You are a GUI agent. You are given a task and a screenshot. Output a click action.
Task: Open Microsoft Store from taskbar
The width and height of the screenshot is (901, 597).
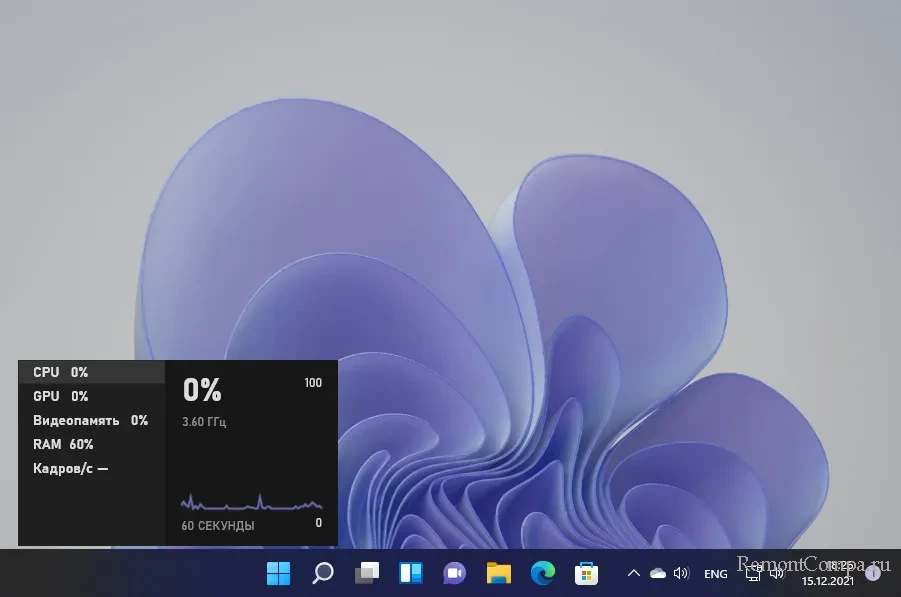[x=586, y=573]
